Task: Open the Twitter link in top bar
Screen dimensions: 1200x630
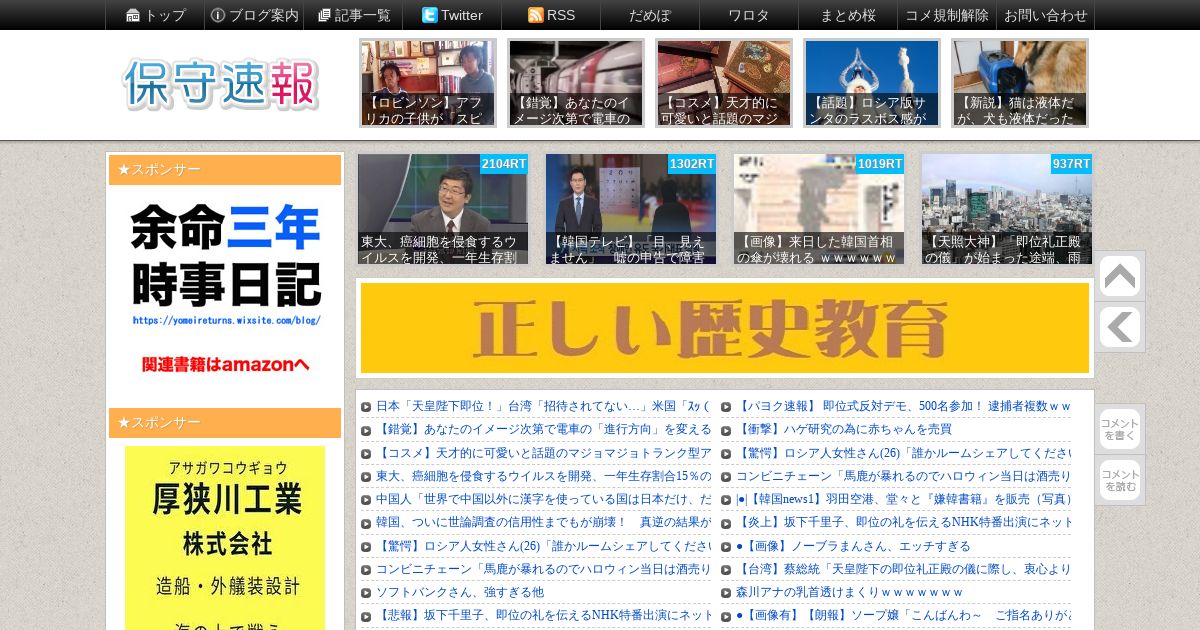Action: point(452,15)
